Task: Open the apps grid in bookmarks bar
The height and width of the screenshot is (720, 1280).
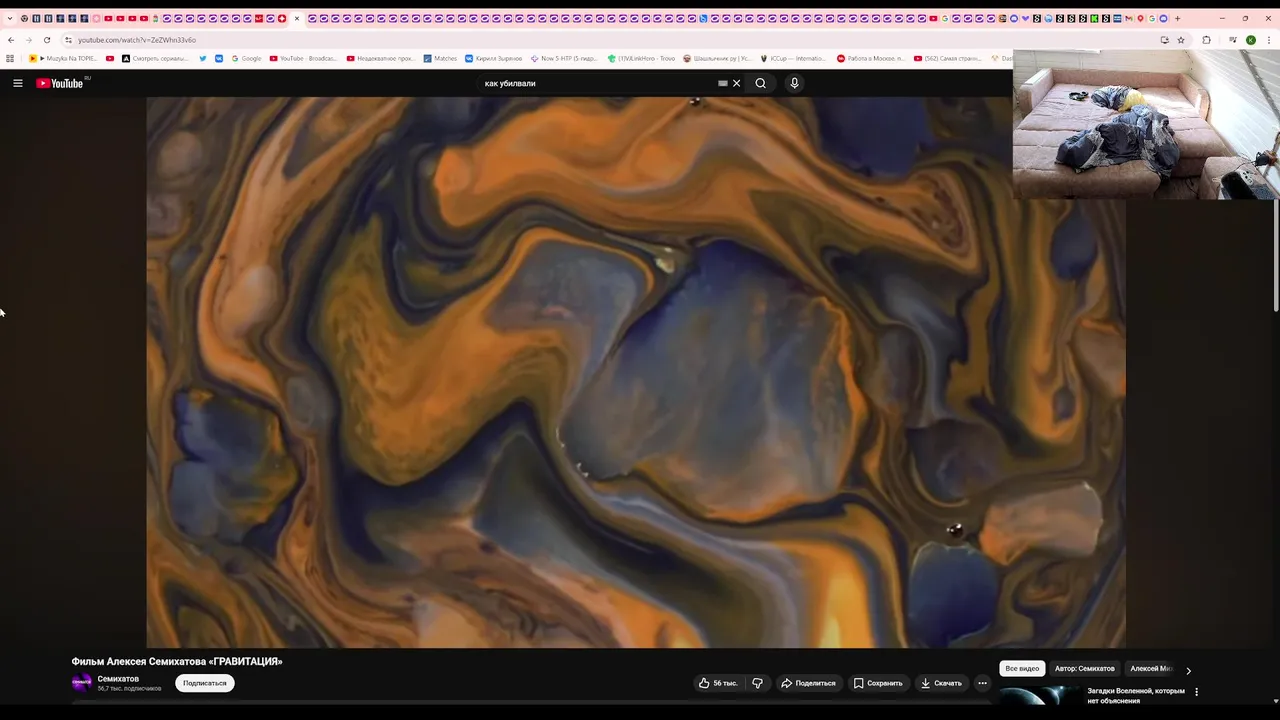Action: tap(10, 58)
